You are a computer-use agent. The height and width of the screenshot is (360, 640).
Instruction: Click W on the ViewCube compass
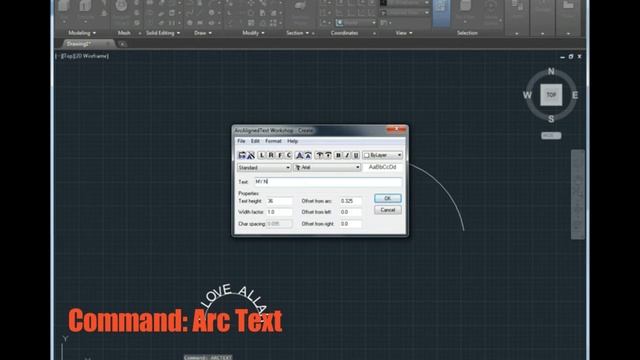click(527, 95)
